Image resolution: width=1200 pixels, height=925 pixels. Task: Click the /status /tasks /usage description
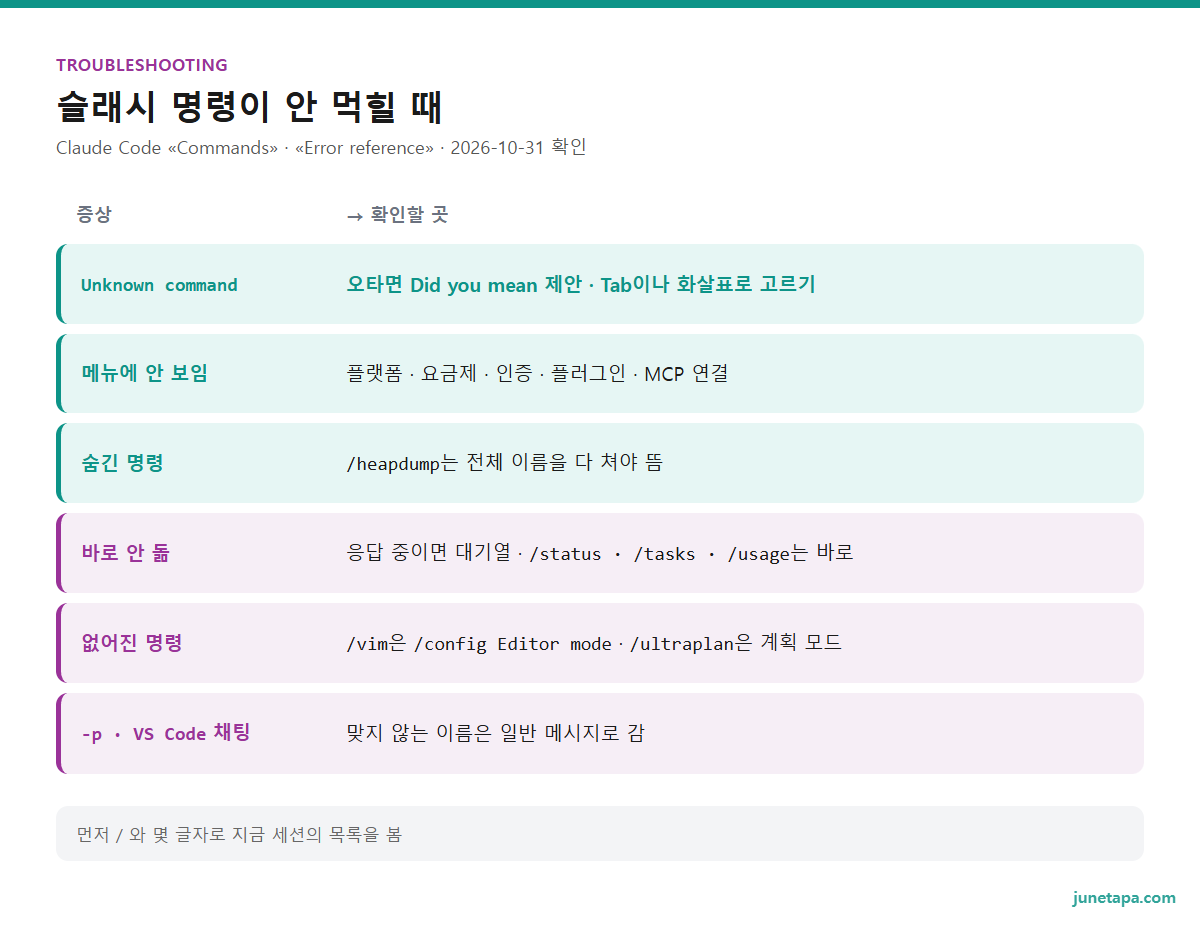point(599,553)
